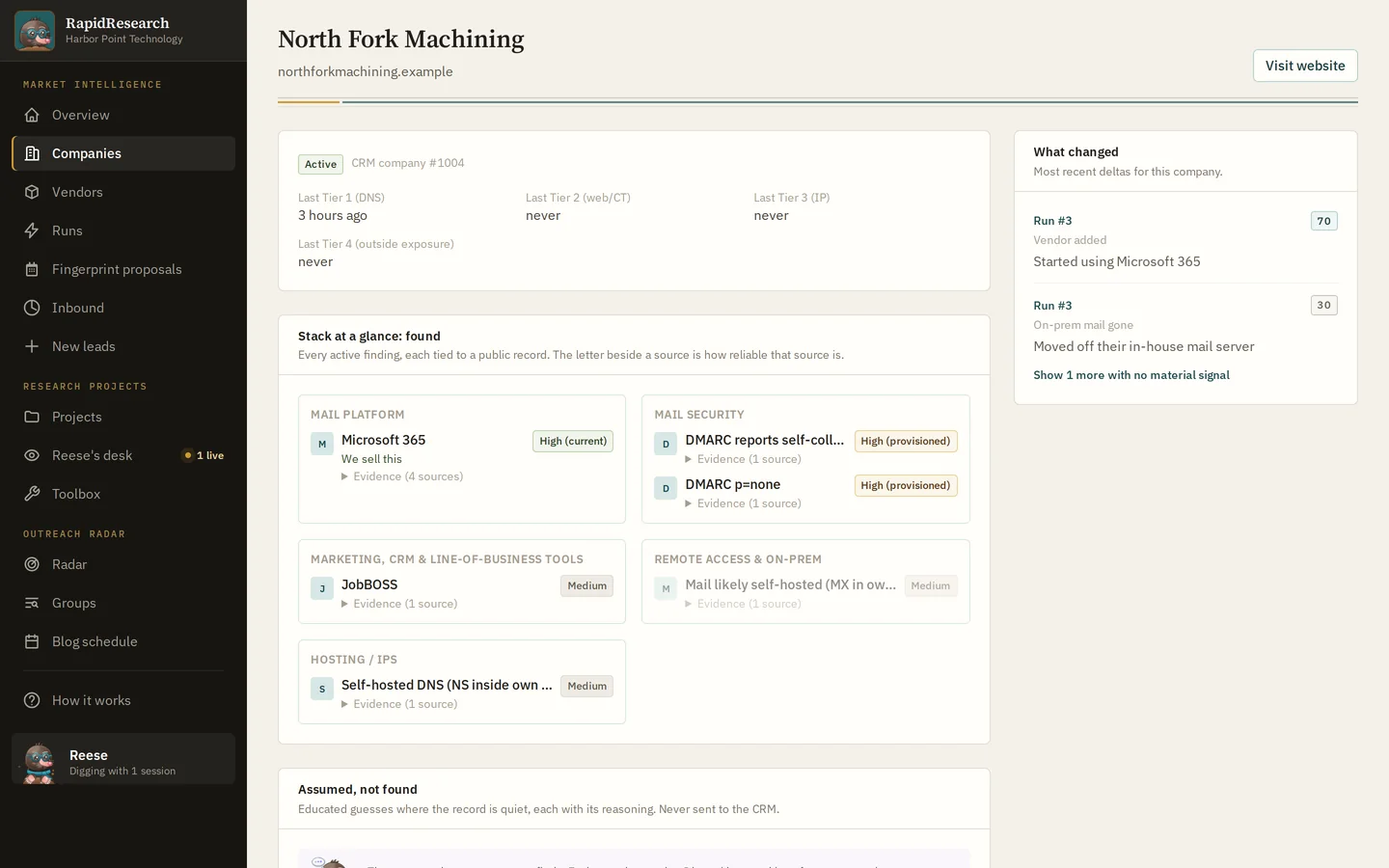Click score badge 30 for Run #3
Screen dimensions: 1389x868
(1323, 305)
